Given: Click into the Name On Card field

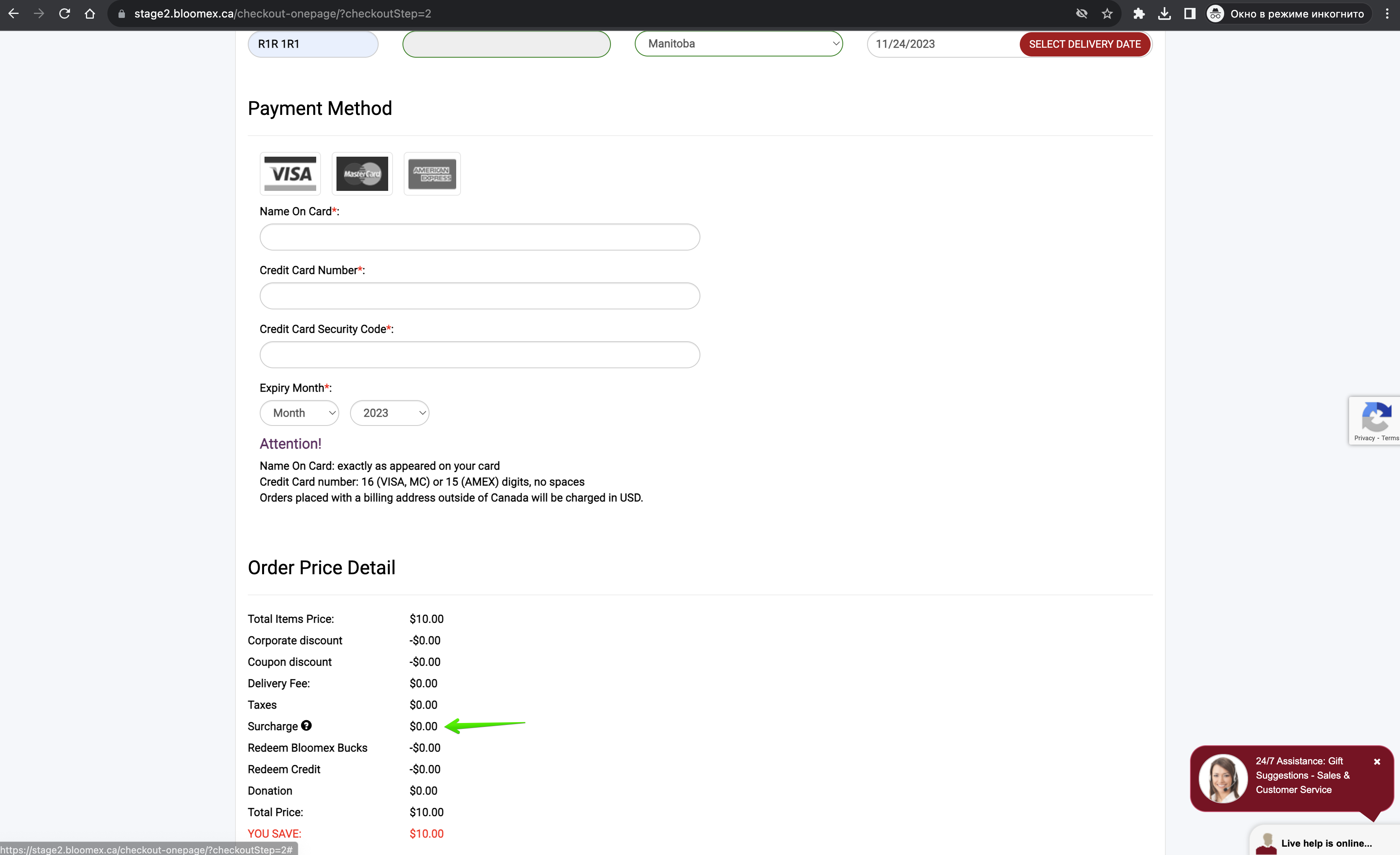Looking at the screenshot, I should click(480, 237).
